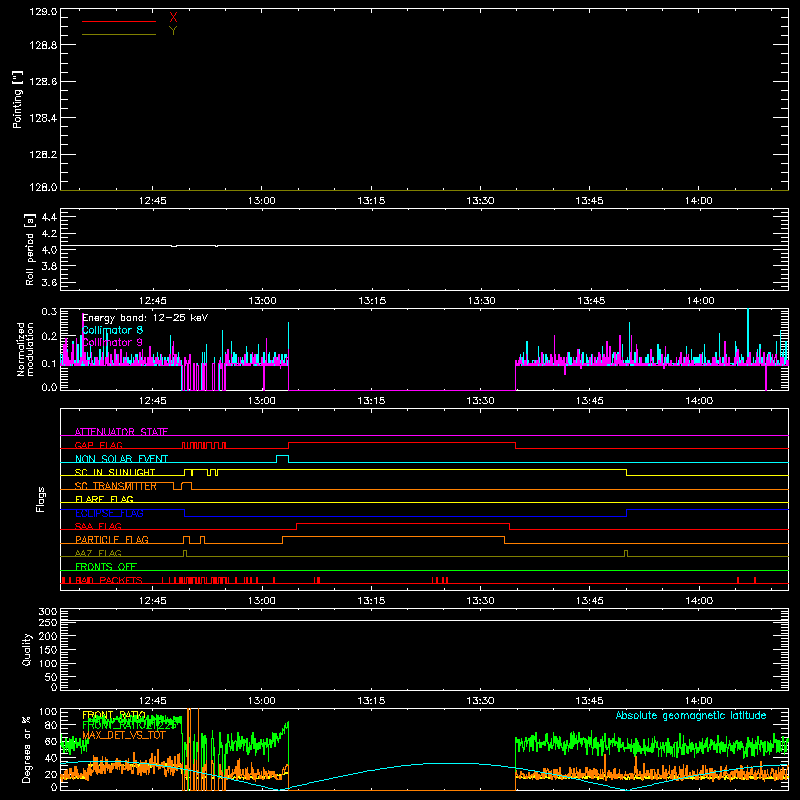This screenshot has width=800, height=800.
Task: Click the 128.6 tick on Pointing axis
Action: click(x=43, y=81)
